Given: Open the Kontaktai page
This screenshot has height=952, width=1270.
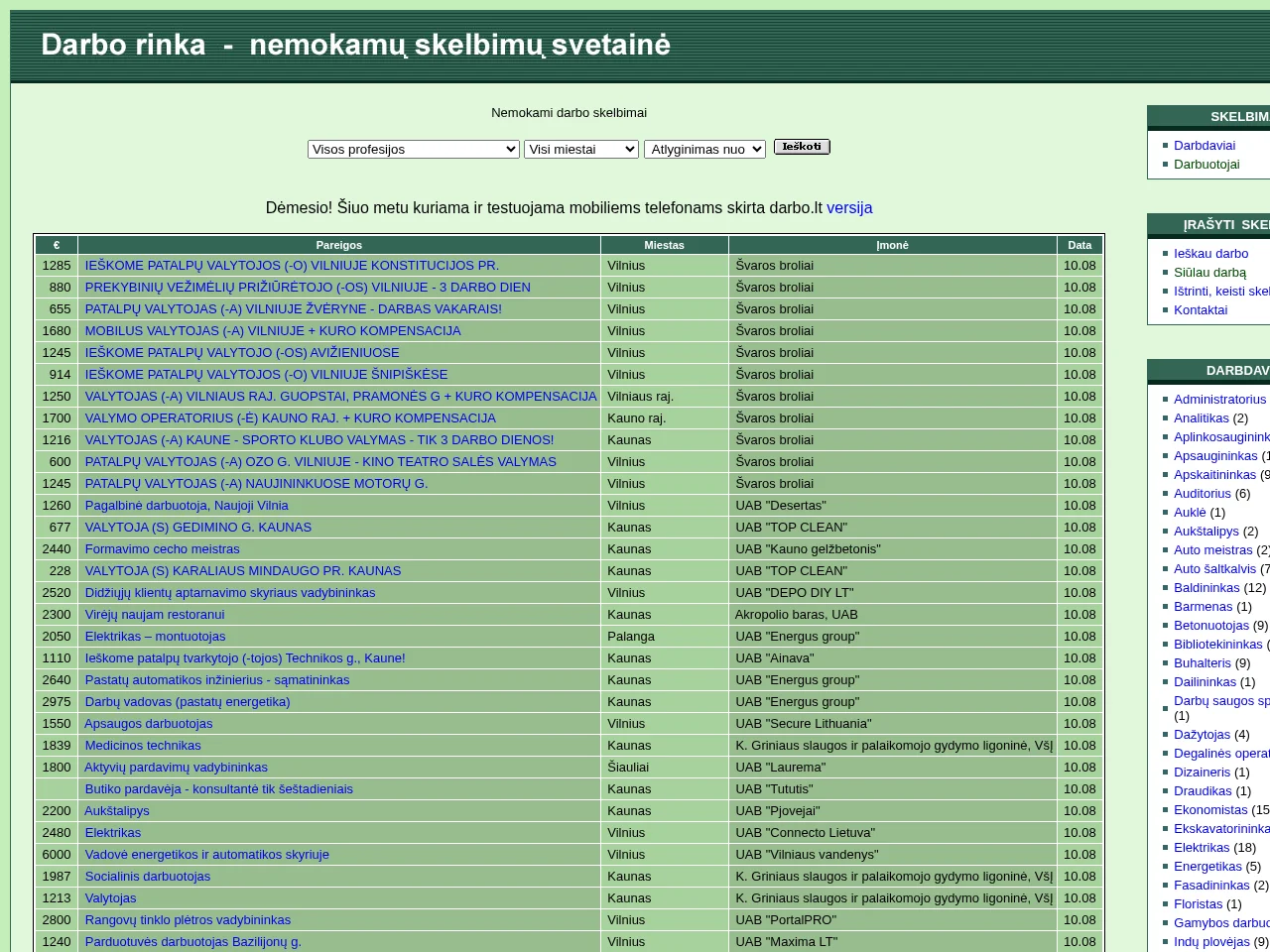Looking at the screenshot, I should [x=1201, y=310].
